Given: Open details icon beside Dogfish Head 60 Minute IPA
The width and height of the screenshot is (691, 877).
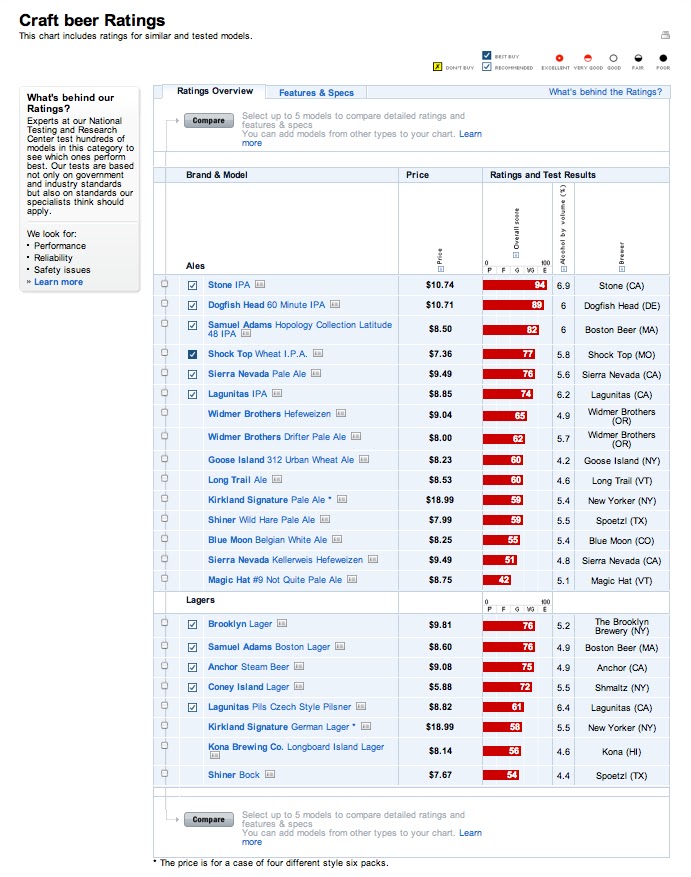Looking at the screenshot, I should [335, 304].
